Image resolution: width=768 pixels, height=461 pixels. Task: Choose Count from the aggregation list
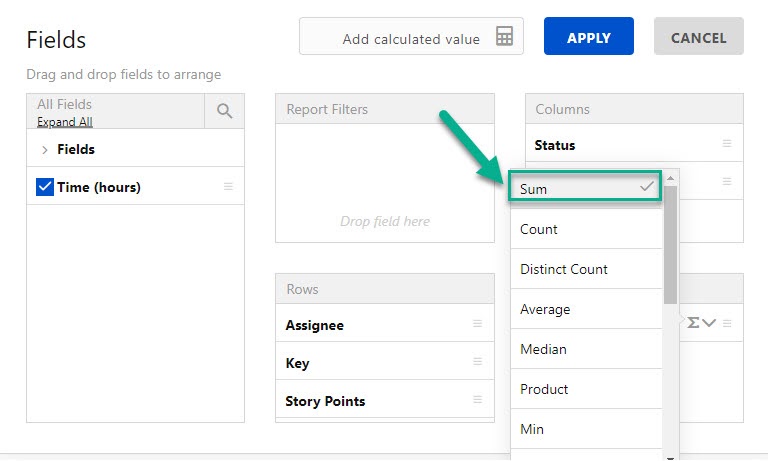click(x=584, y=229)
